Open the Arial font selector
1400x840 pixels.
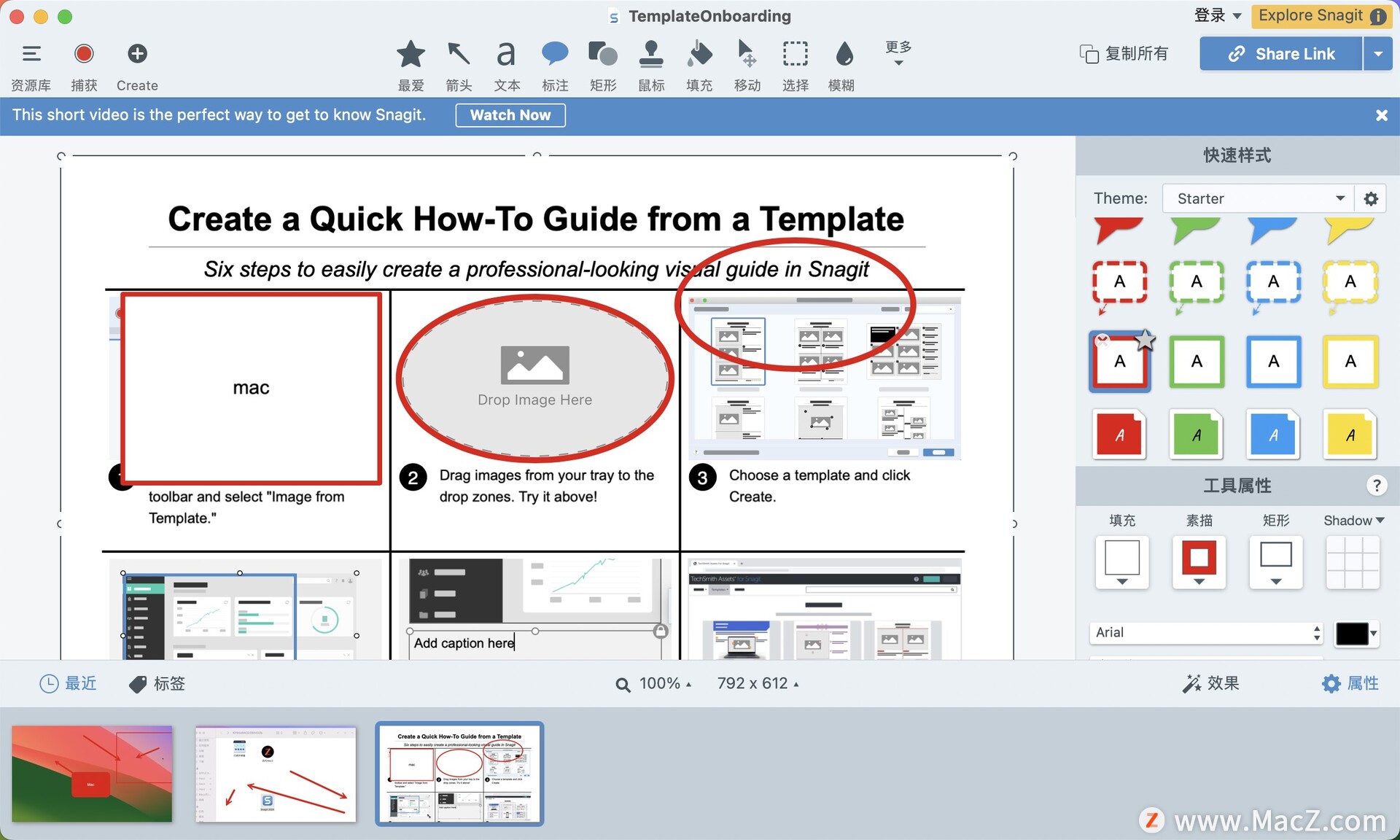(1206, 633)
